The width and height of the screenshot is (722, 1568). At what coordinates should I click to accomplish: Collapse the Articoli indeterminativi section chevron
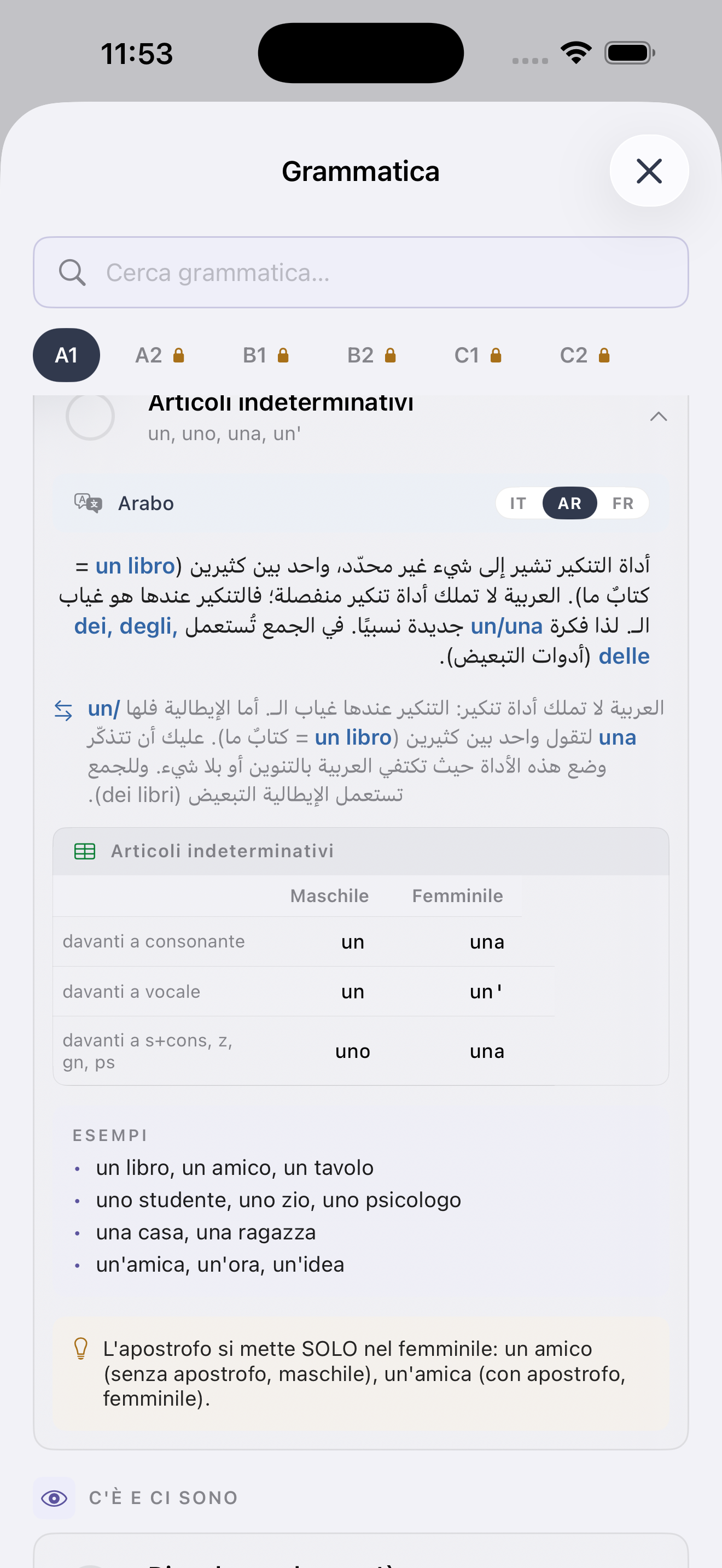click(x=659, y=417)
